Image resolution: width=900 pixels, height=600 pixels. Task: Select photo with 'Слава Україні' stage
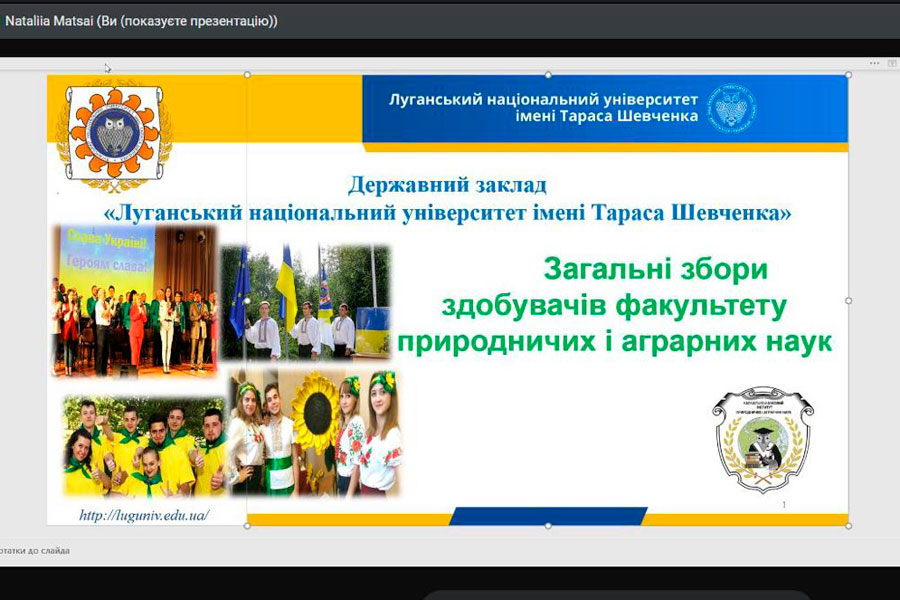click(x=135, y=301)
